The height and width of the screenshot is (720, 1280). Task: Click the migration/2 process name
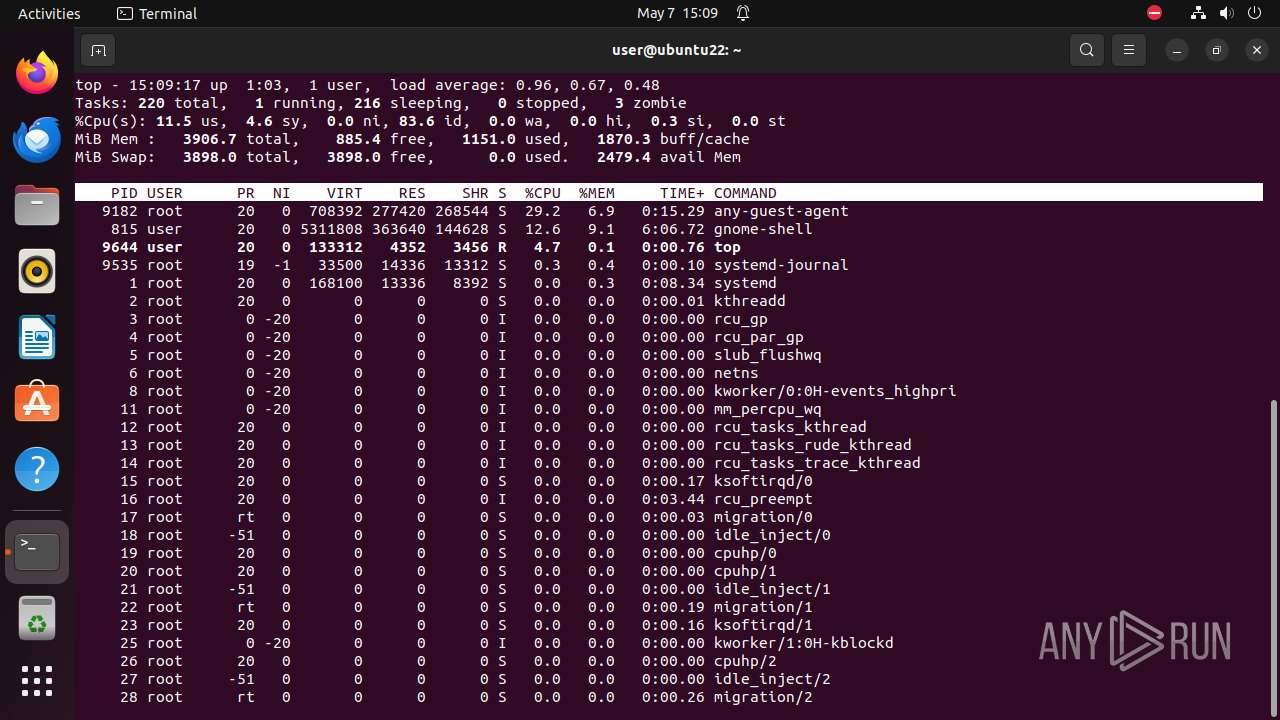(x=763, y=697)
